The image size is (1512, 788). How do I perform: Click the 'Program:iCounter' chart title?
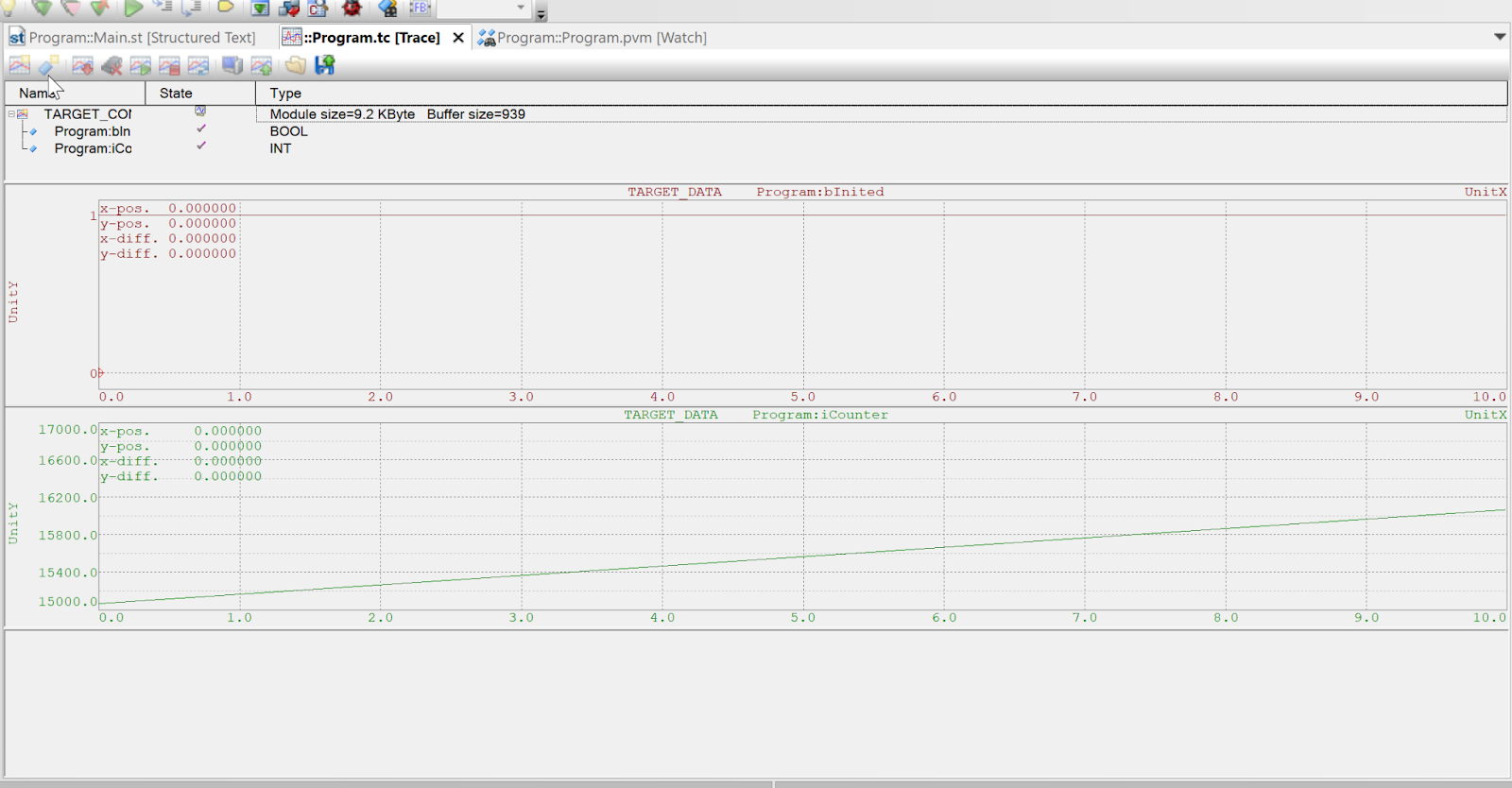tap(820, 415)
